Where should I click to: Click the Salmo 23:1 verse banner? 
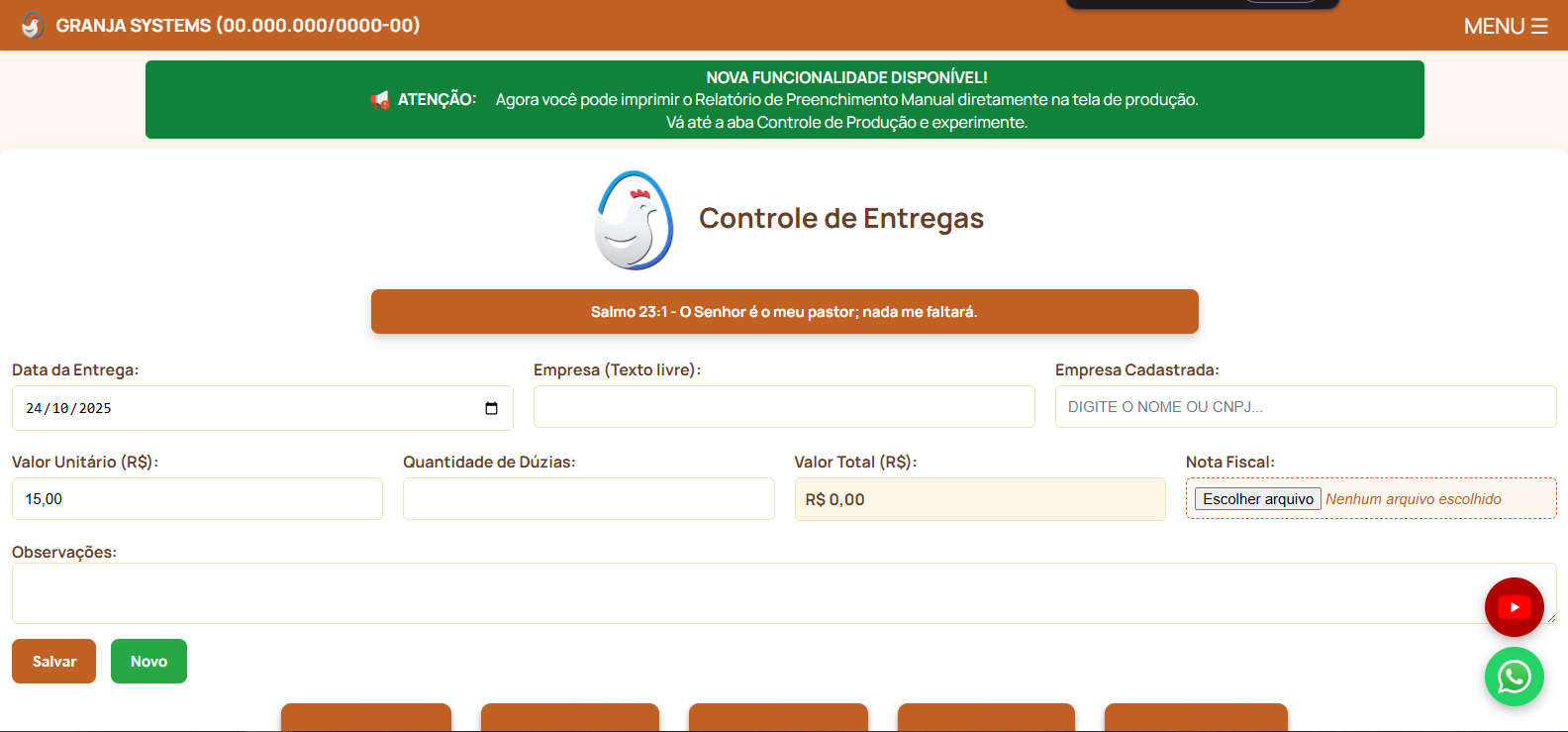784,312
